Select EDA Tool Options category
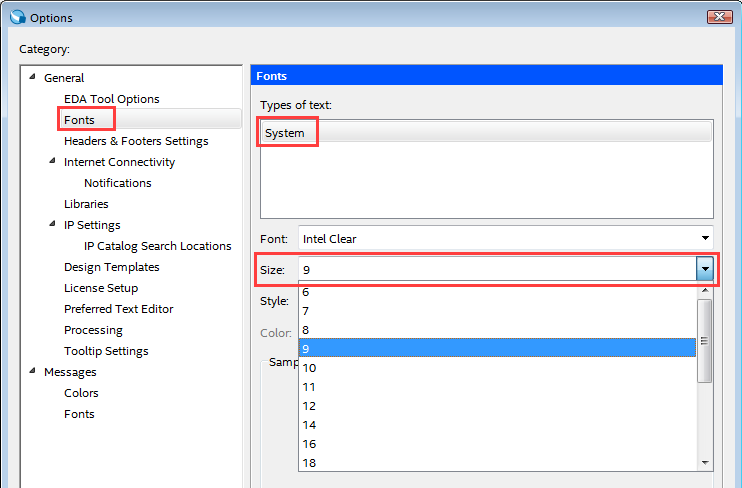 click(x=111, y=99)
